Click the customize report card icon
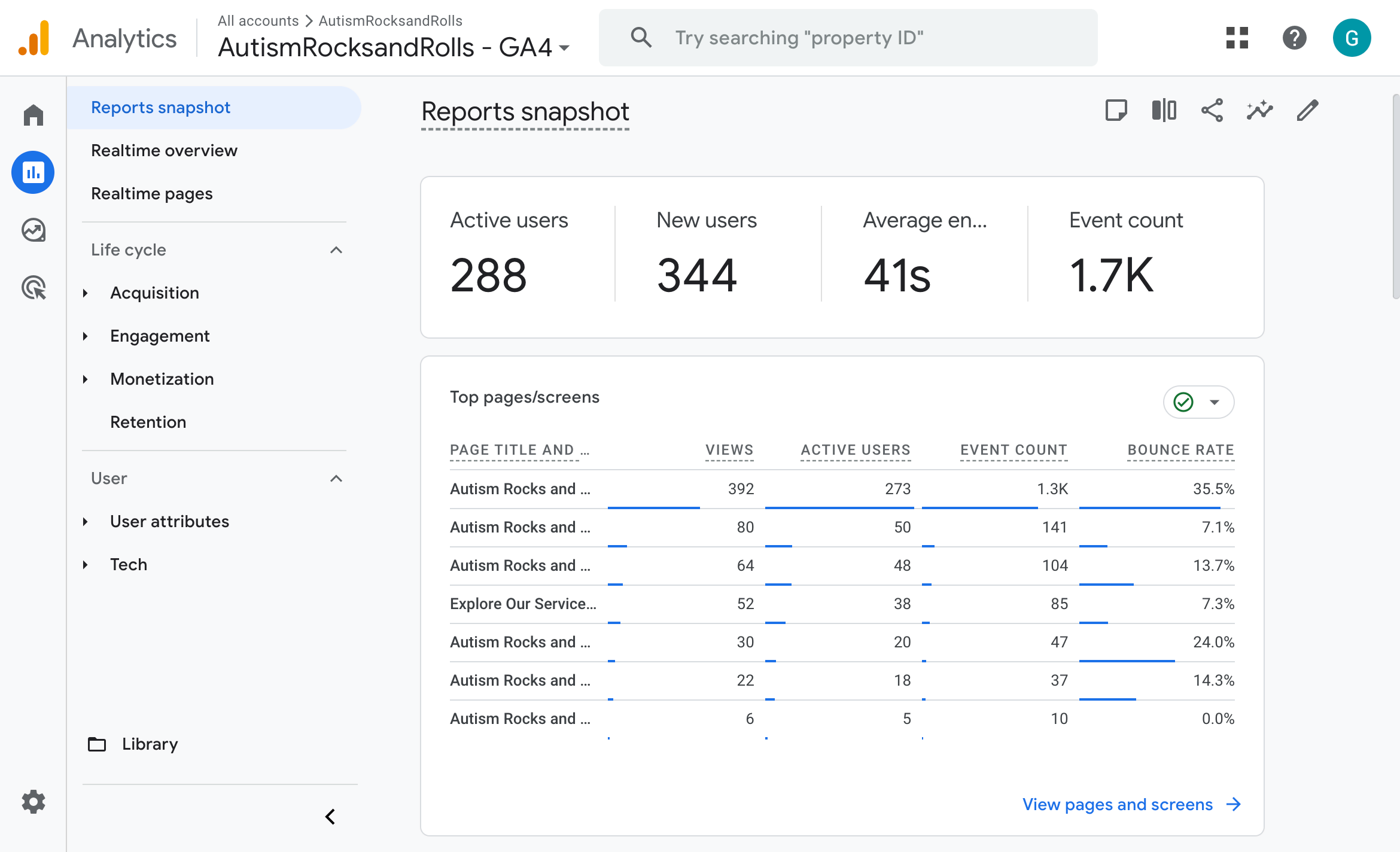 coord(1116,111)
